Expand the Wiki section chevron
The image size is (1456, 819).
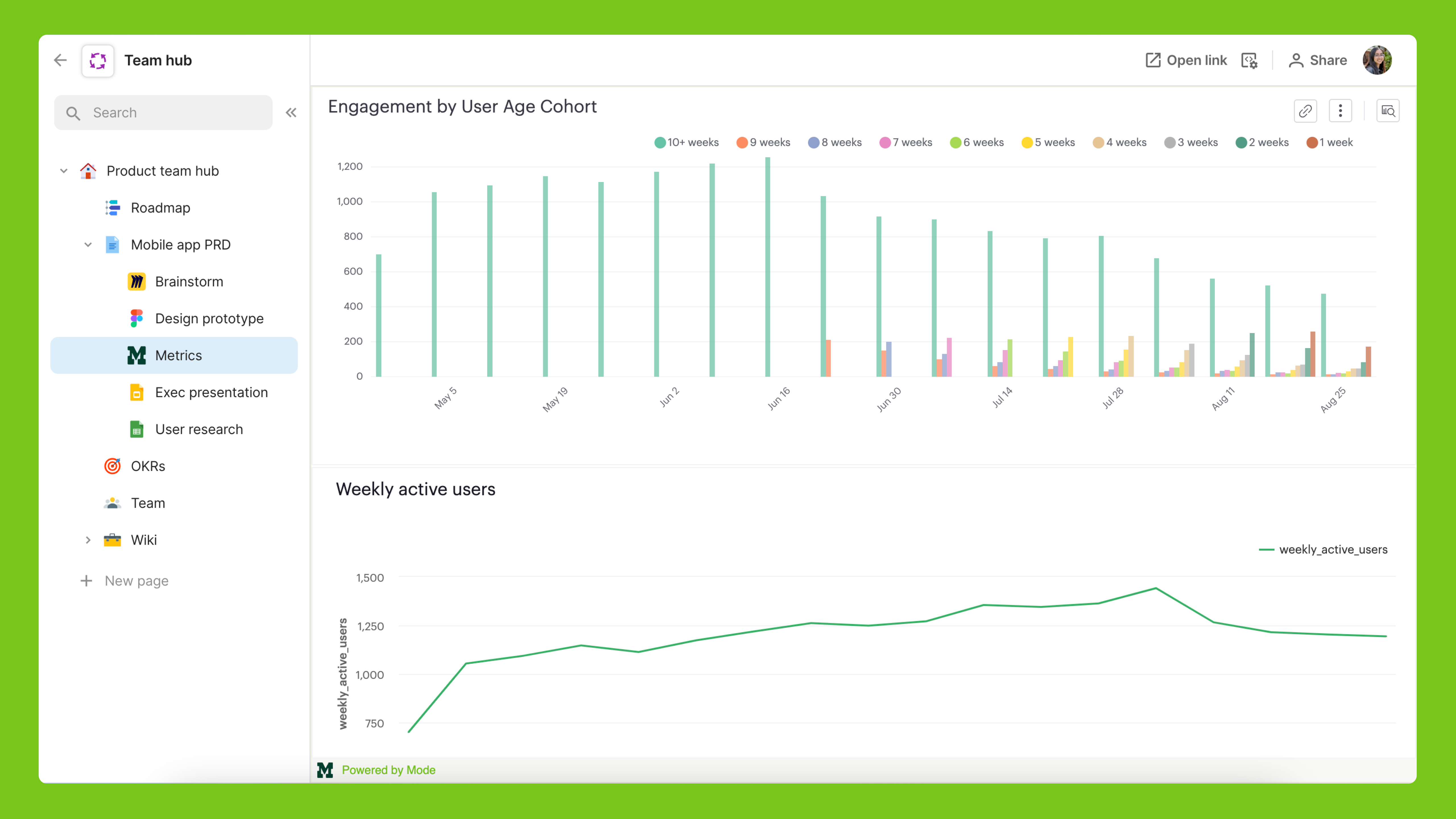tap(88, 540)
